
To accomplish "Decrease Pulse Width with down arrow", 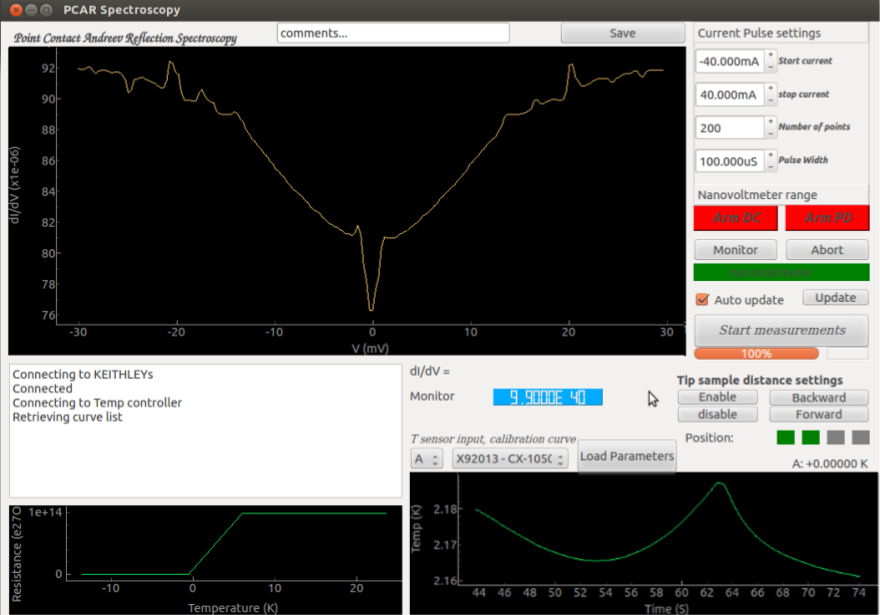I will point(771,167).
